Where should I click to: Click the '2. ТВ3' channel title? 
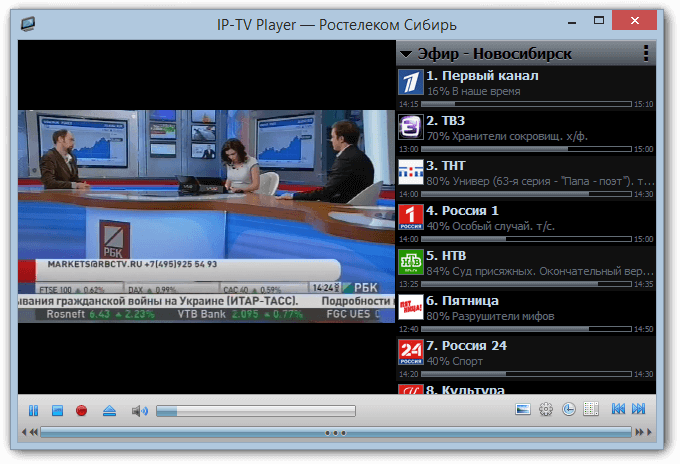445,121
